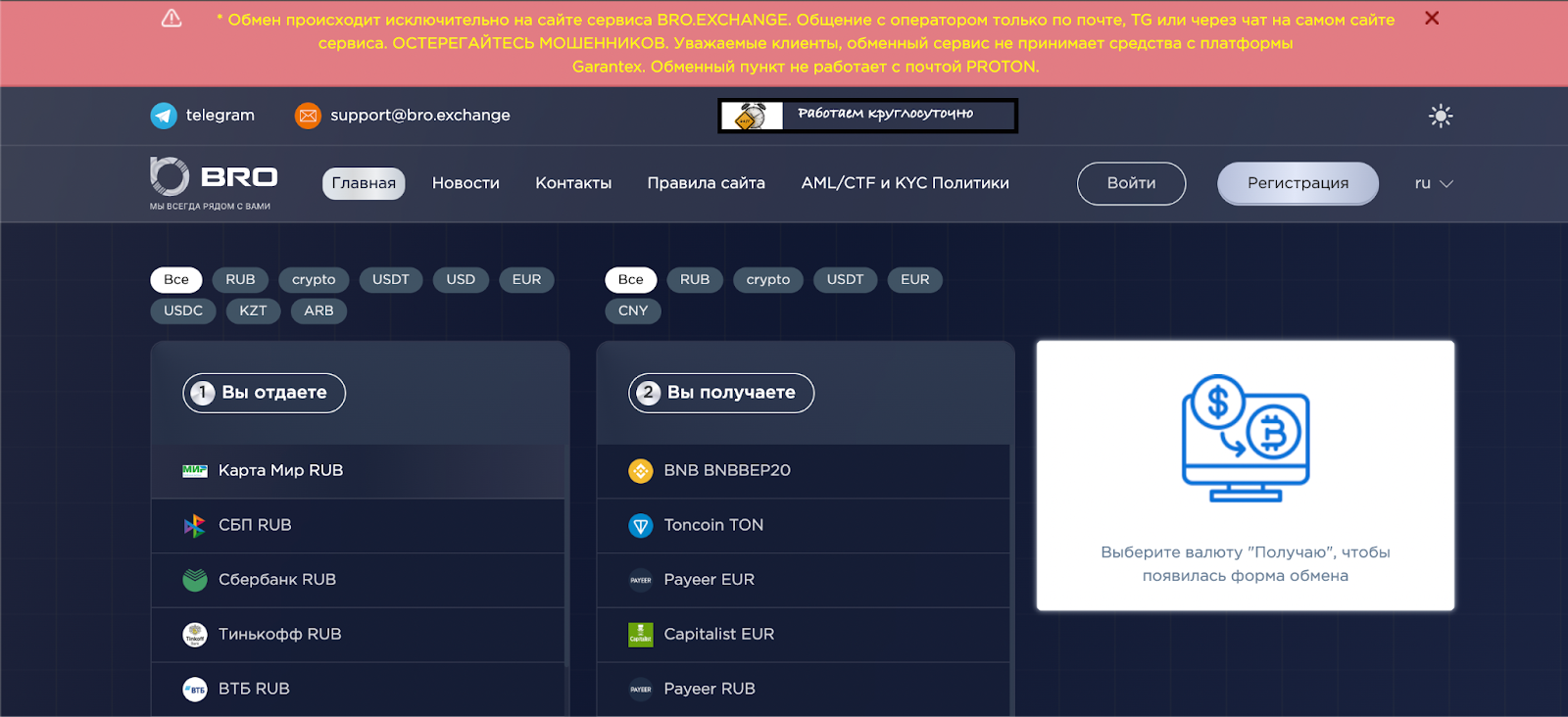Open the Новости page

(465, 183)
